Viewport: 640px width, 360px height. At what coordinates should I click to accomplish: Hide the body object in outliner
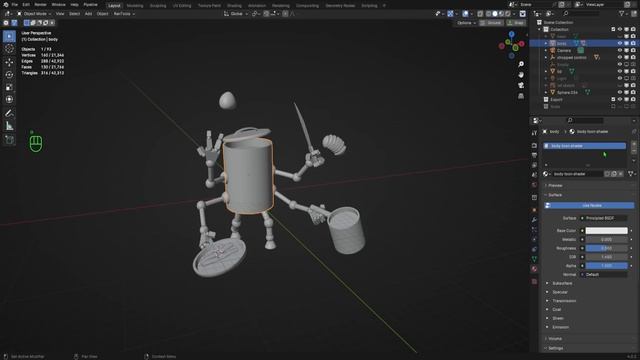click(x=620, y=43)
